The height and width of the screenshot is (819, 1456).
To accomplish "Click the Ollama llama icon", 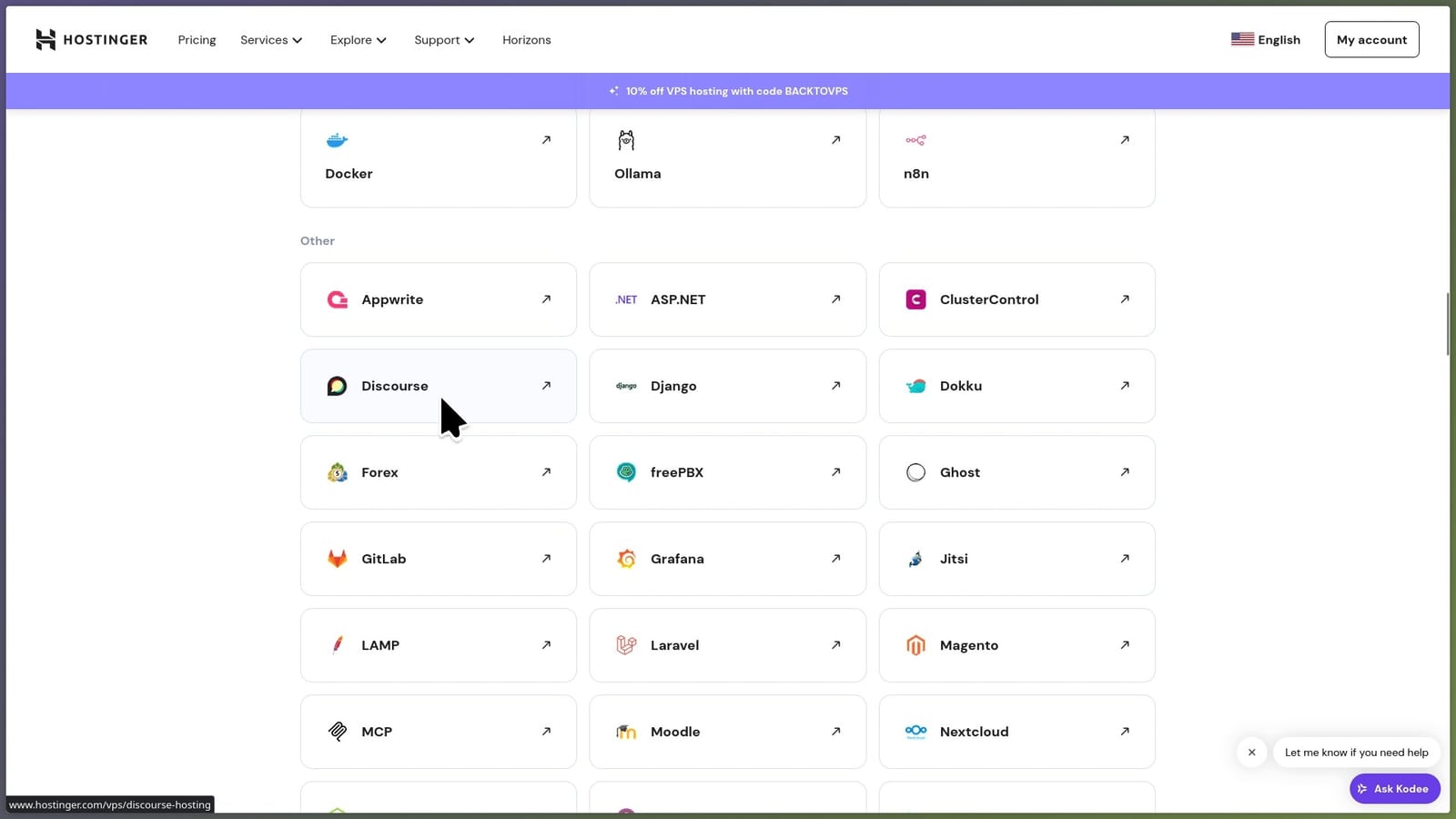I will coord(626,140).
